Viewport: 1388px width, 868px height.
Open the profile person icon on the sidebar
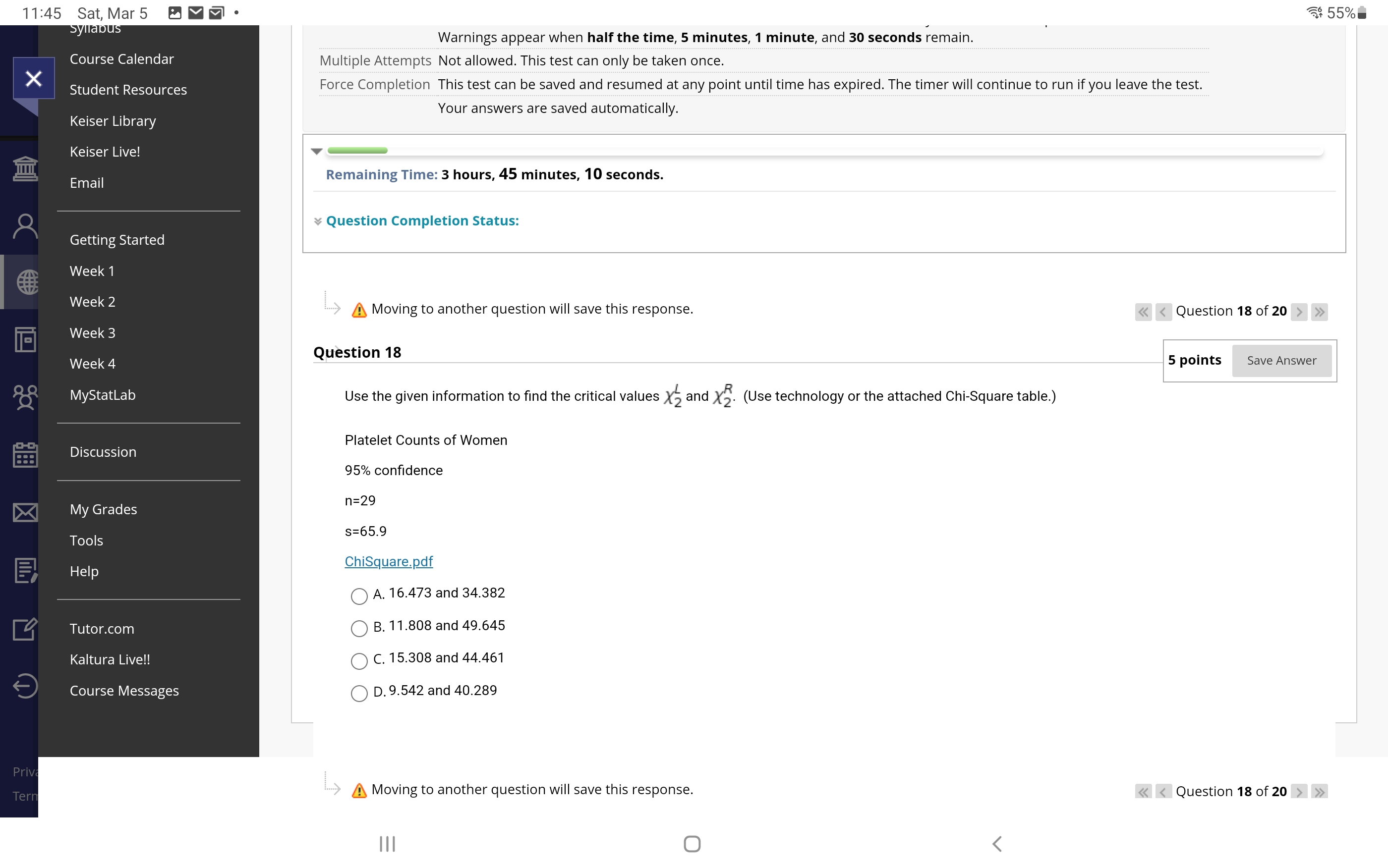(x=25, y=225)
